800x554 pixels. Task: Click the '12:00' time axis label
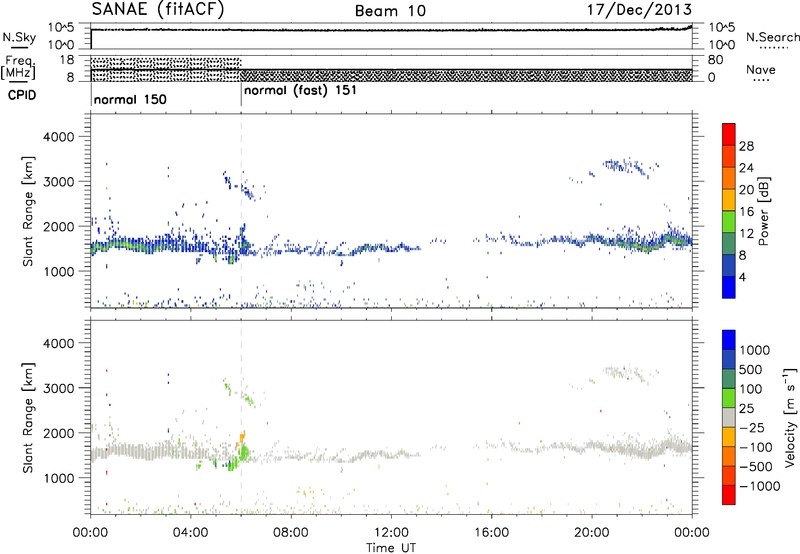pyautogui.click(x=391, y=533)
